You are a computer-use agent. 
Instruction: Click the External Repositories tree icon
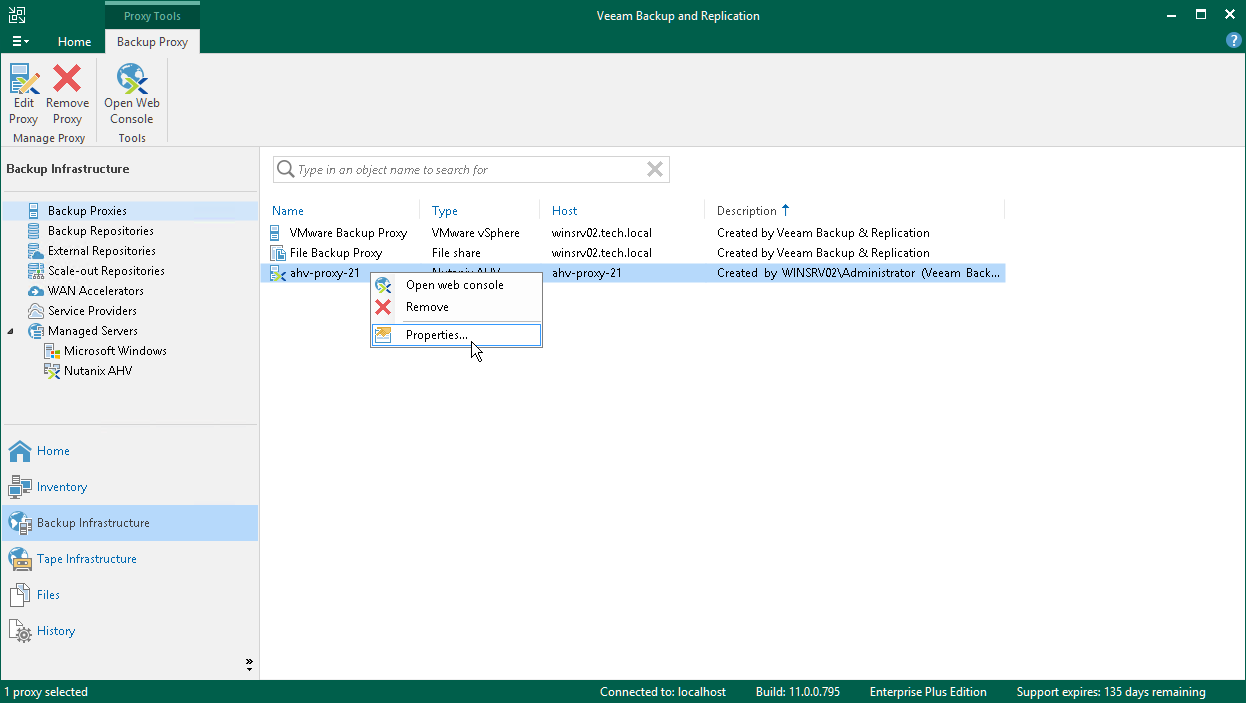[x=34, y=251]
